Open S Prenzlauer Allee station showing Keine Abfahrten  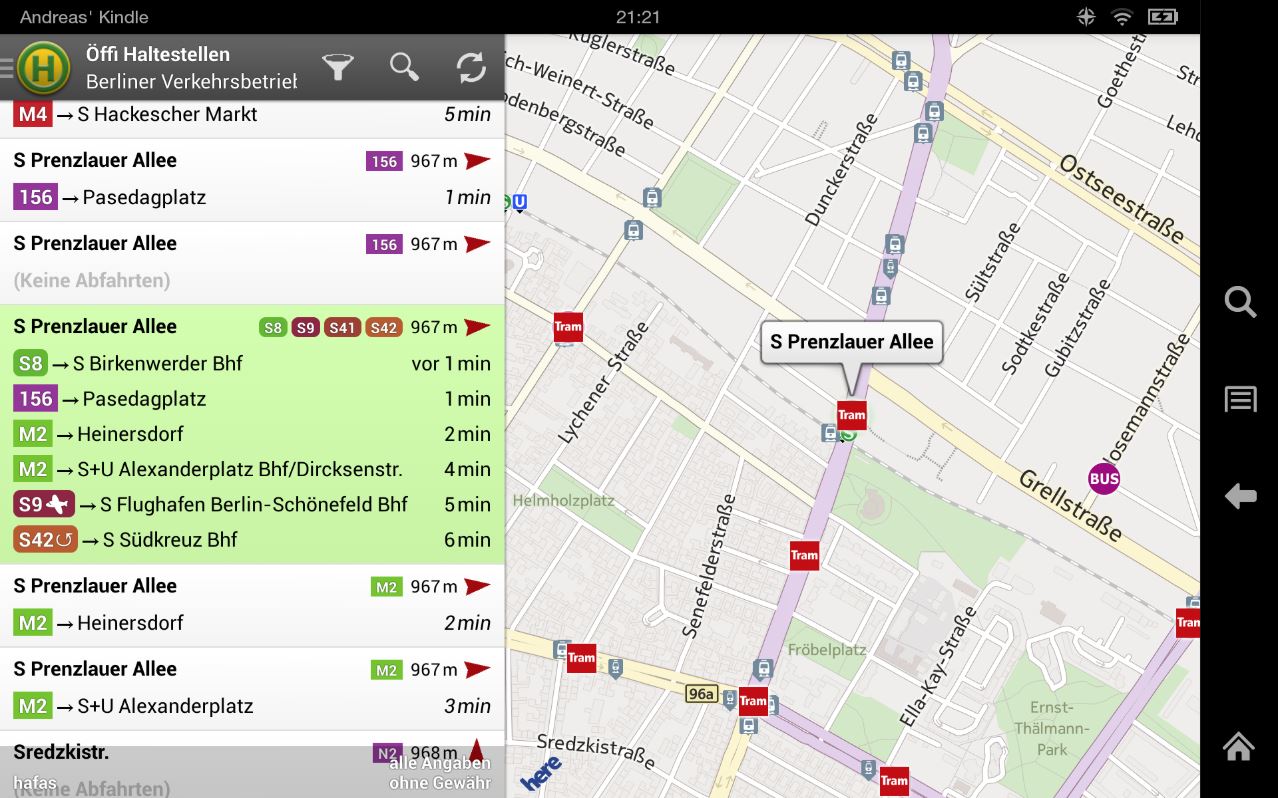(252, 263)
